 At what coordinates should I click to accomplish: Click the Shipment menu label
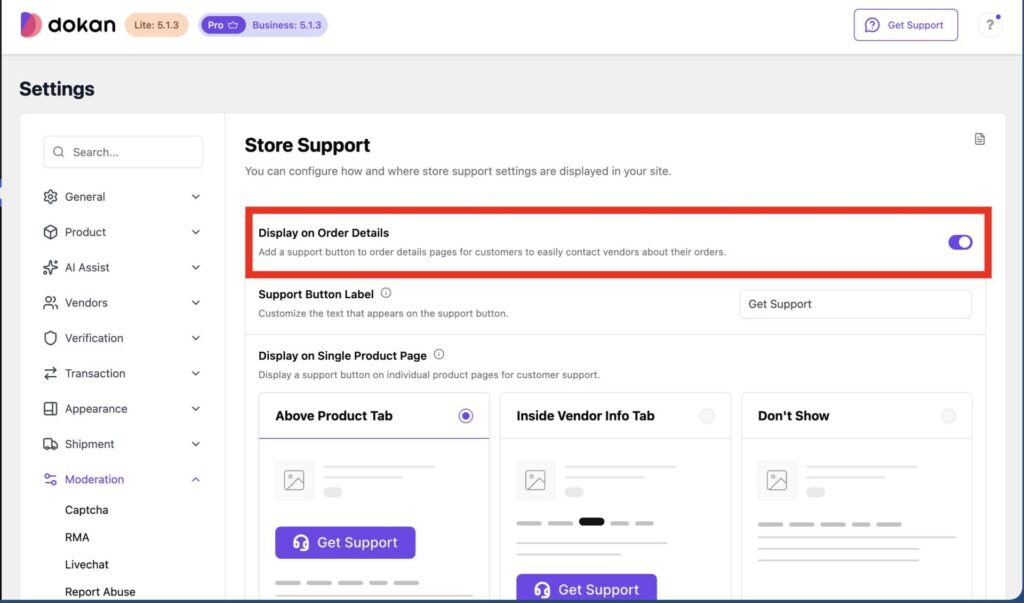(89, 444)
